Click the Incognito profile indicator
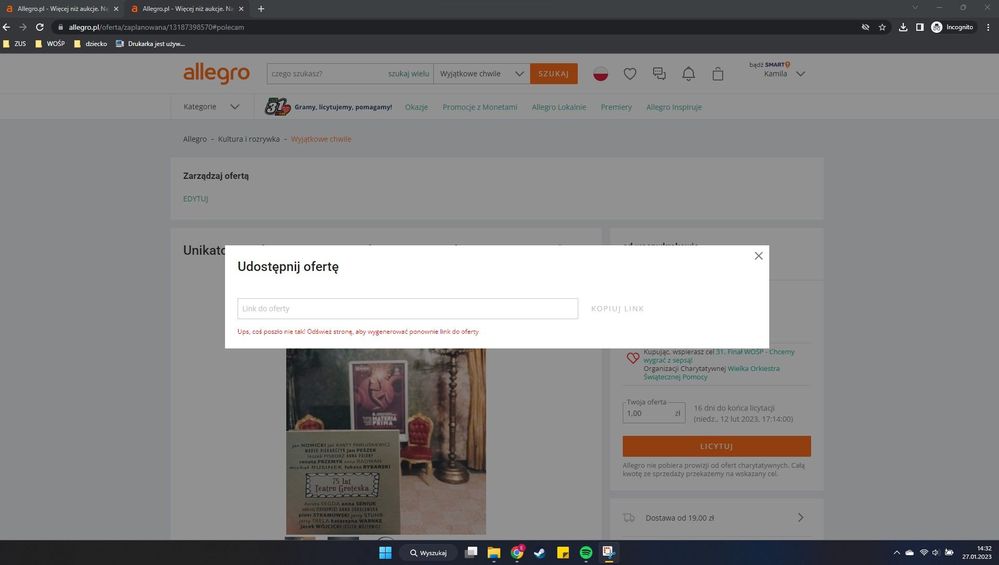999x565 pixels. [x=952, y=27]
